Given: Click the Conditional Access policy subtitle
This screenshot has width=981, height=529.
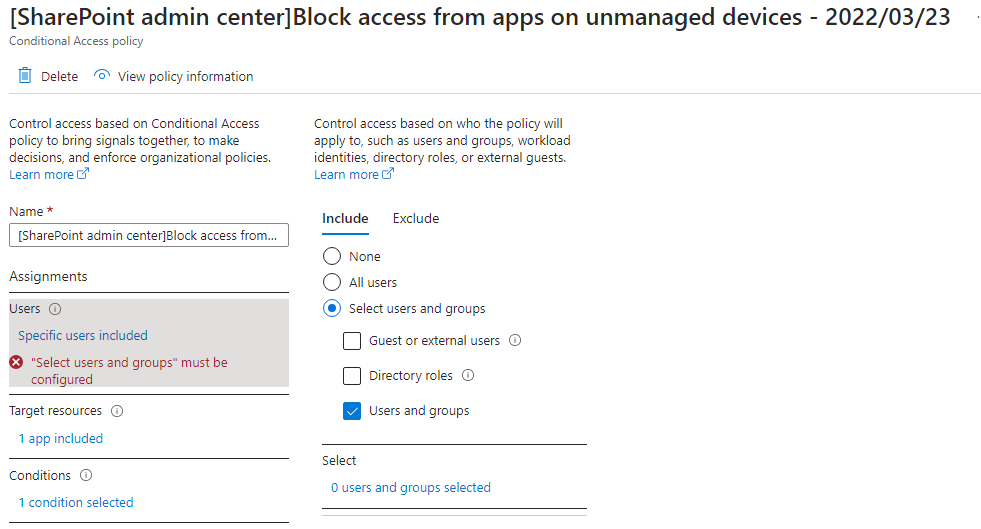Looking at the screenshot, I should [x=76, y=41].
